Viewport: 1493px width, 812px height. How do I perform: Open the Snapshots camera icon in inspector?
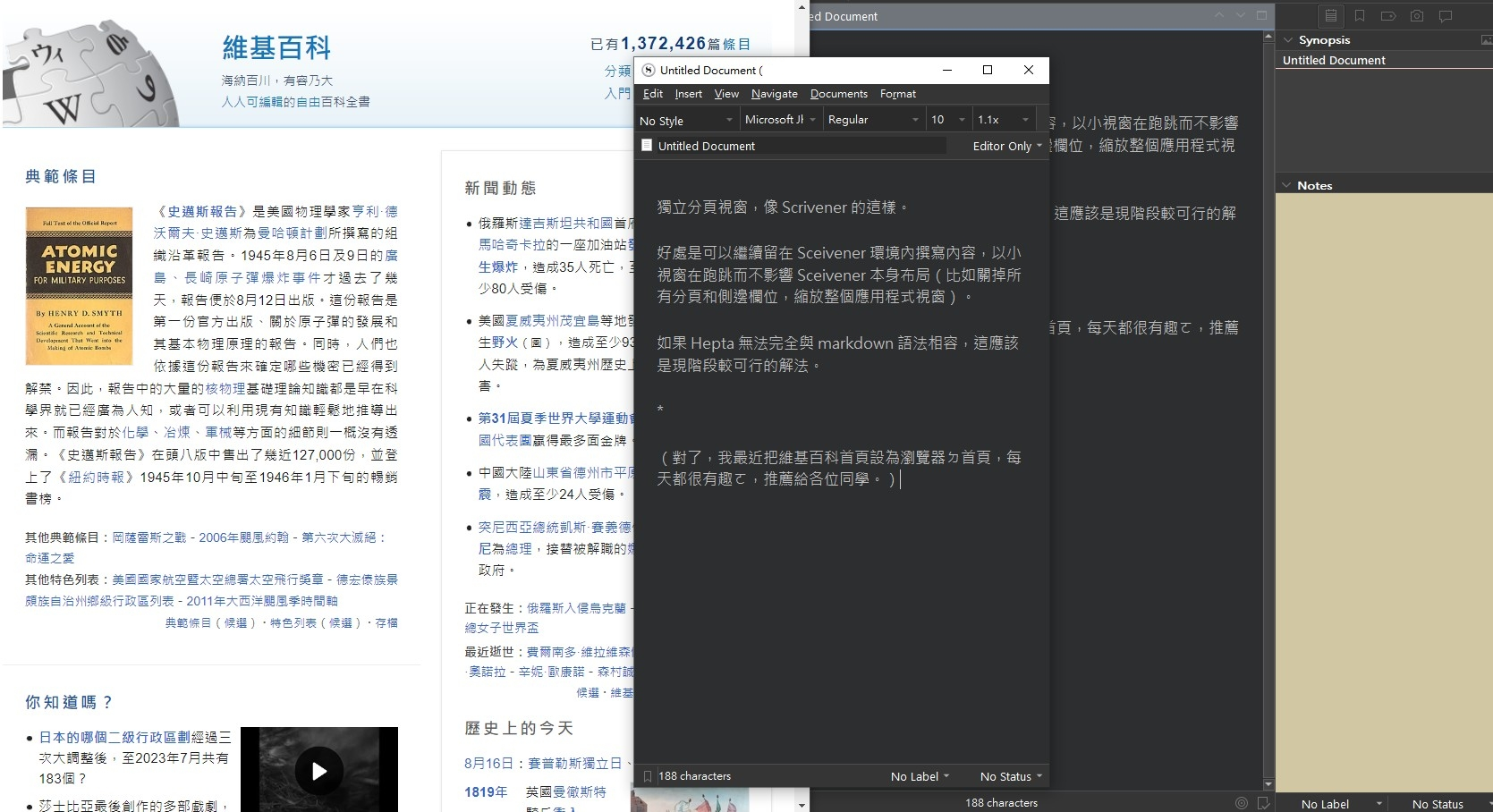pyautogui.click(x=1417, y=16)
